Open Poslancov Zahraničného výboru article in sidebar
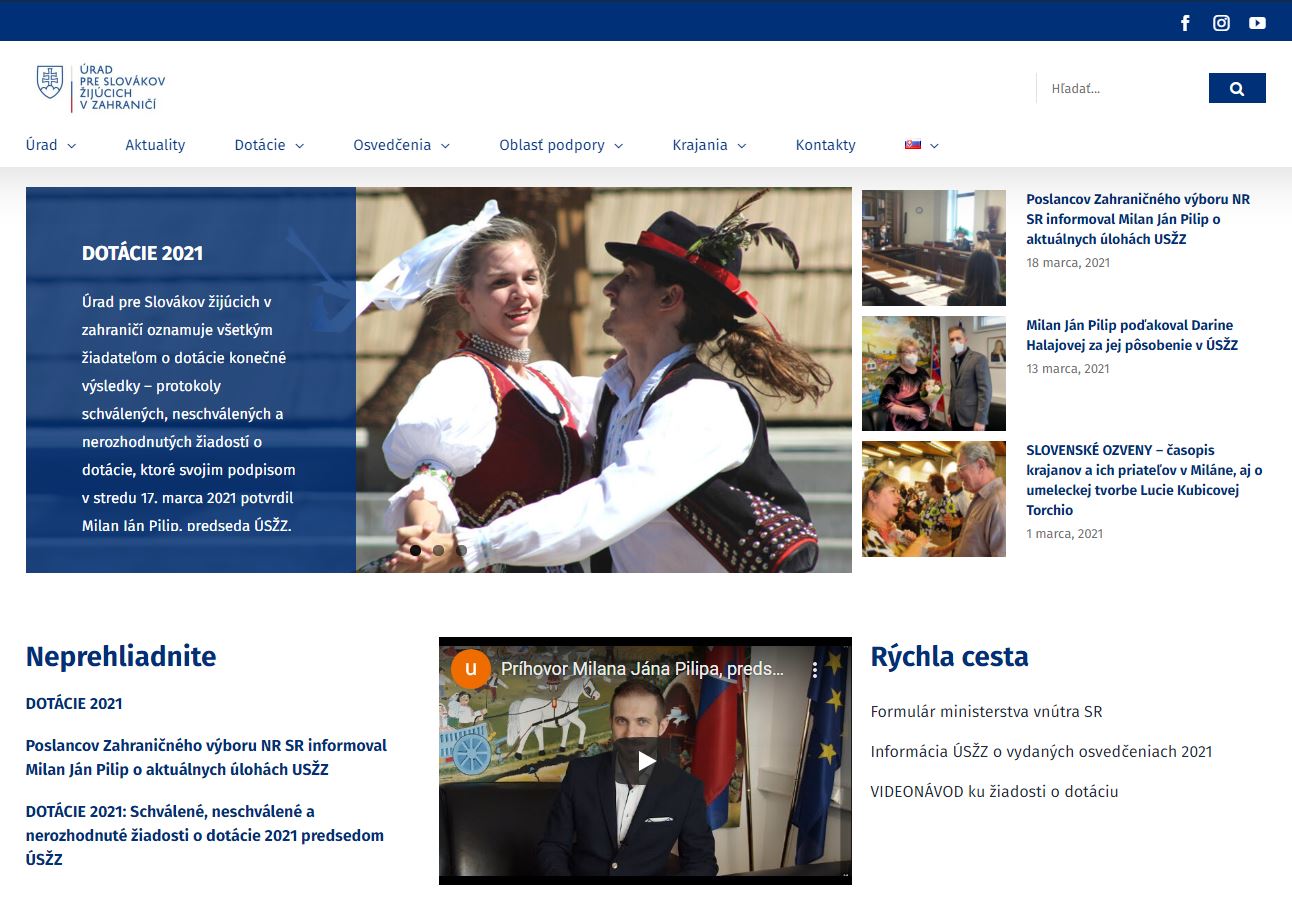1292x912 pixels. pyautogui.click(x=1138, y=219)
